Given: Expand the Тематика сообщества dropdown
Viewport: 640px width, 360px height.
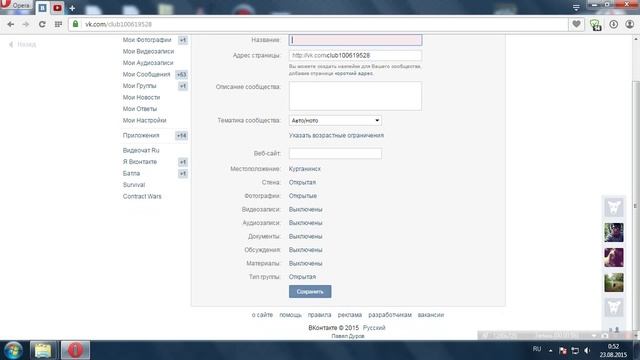Looking at the screenshot, I should click(x=335, y=120).
